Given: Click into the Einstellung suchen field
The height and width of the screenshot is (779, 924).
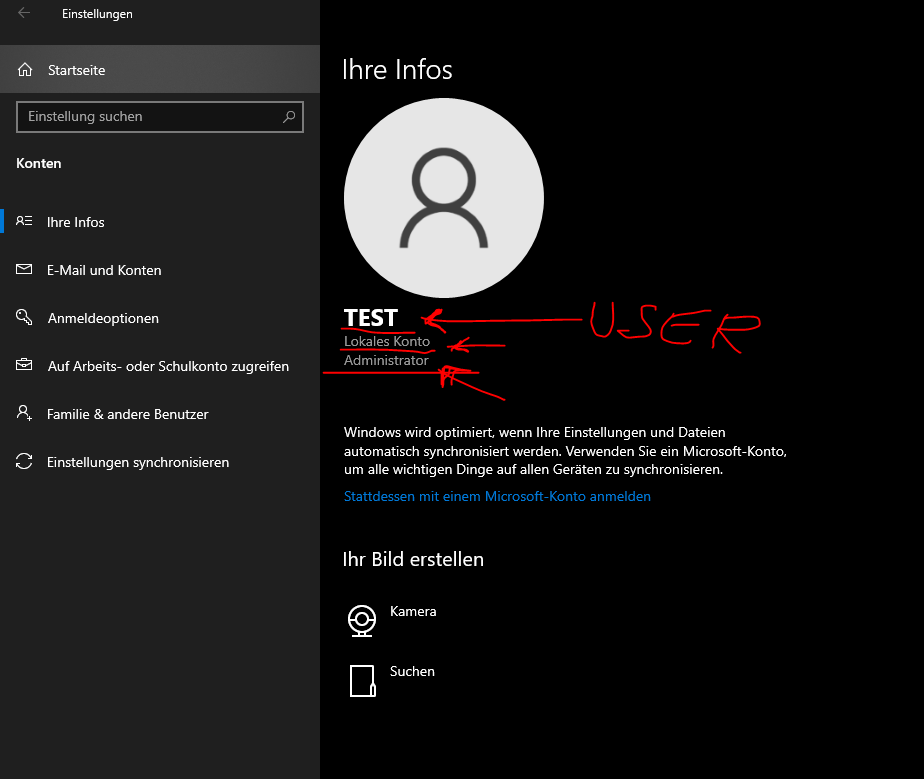Looking at the screenshot, I should tap(160, 117).
